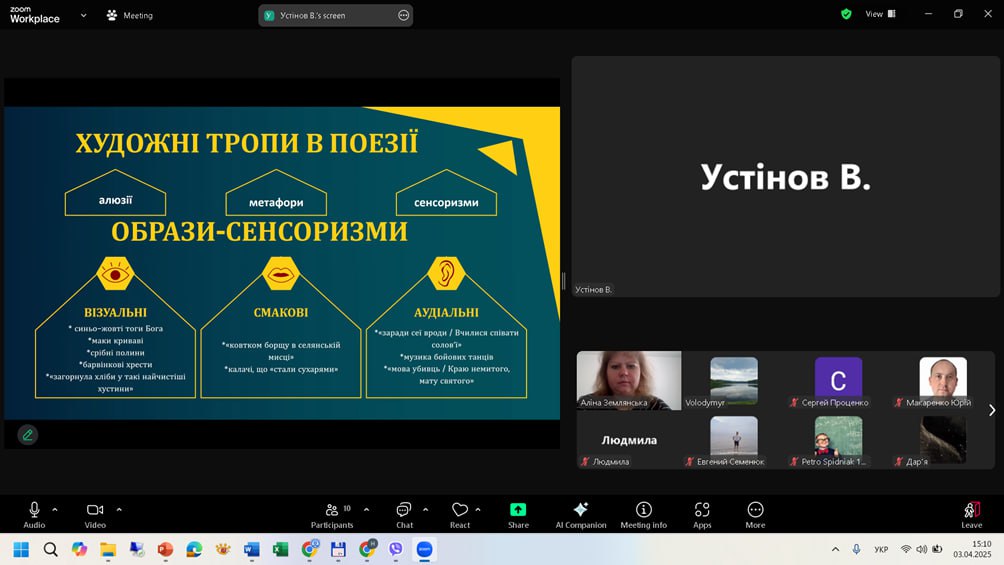This screenshot has height=565, width=1004.
Task: Select Аліна Землянська's video thumbnail
Action: coord(628,380)
